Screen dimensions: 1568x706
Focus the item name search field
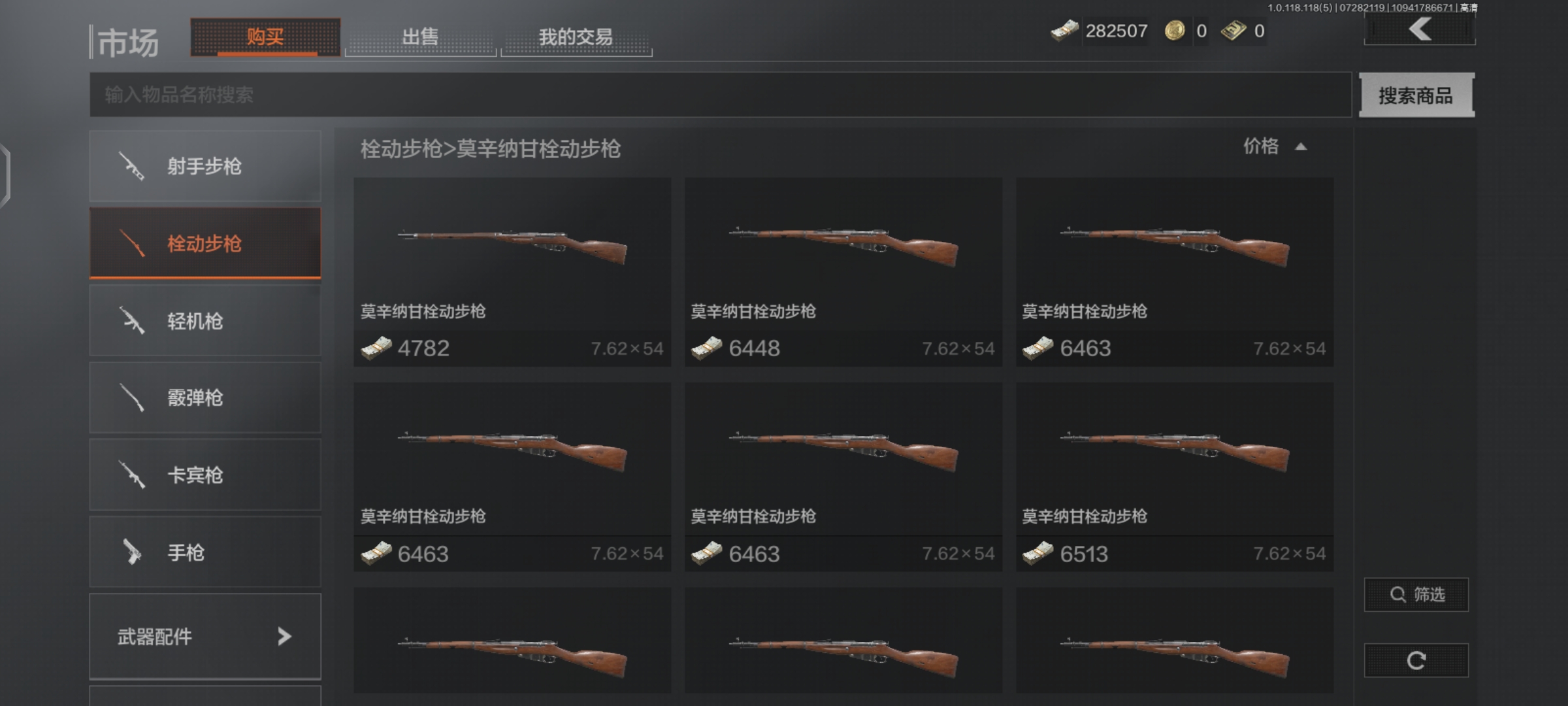(720, 95)
